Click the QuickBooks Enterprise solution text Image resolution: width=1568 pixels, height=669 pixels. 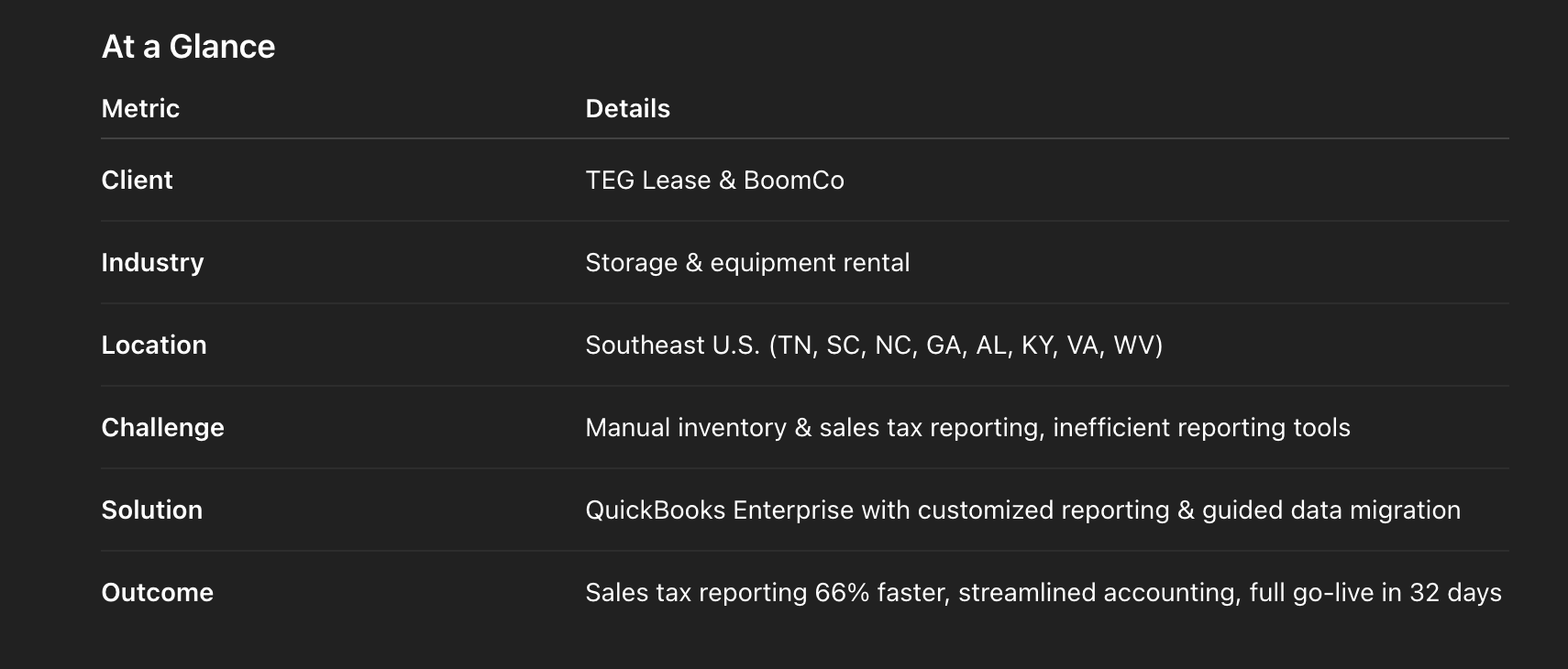click(x=1023, y=510)
